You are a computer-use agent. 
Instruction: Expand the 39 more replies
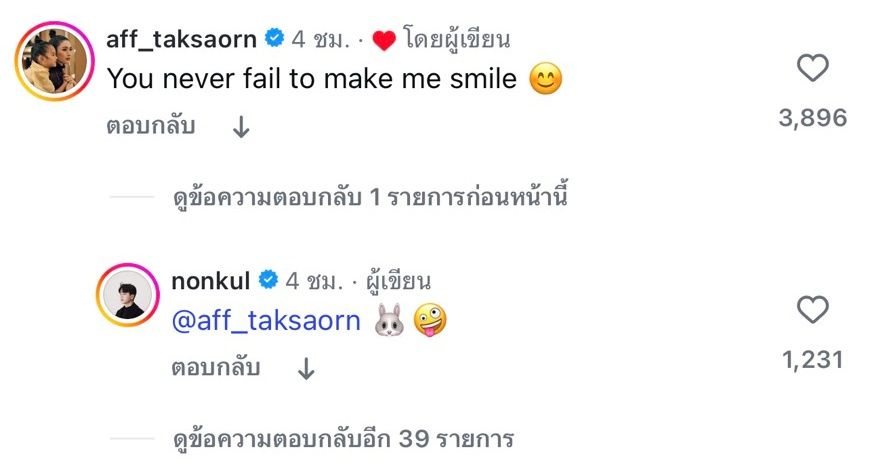tap(341, 439)
